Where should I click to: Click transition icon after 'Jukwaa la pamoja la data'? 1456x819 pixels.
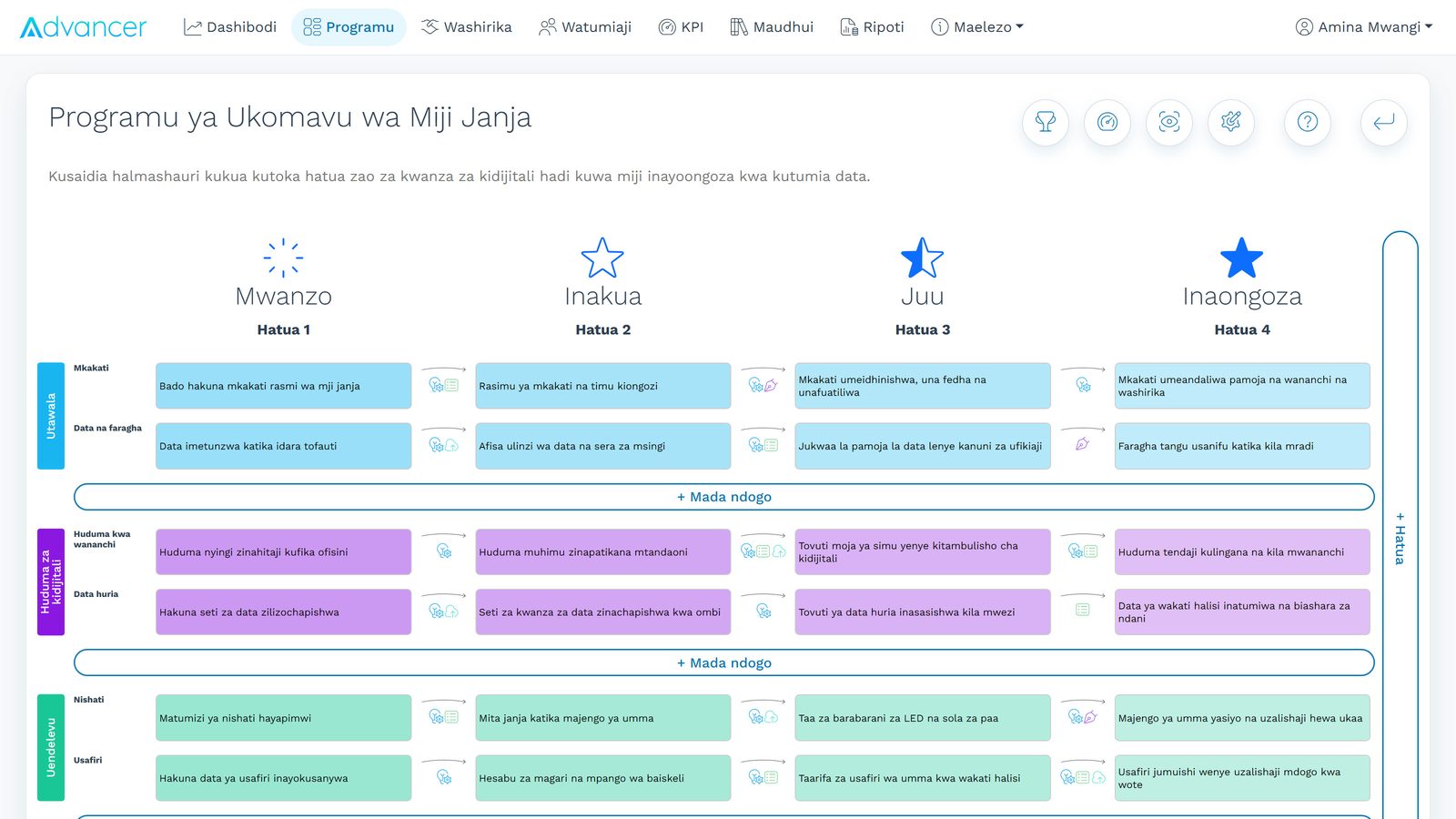[x=1082, y=445]
